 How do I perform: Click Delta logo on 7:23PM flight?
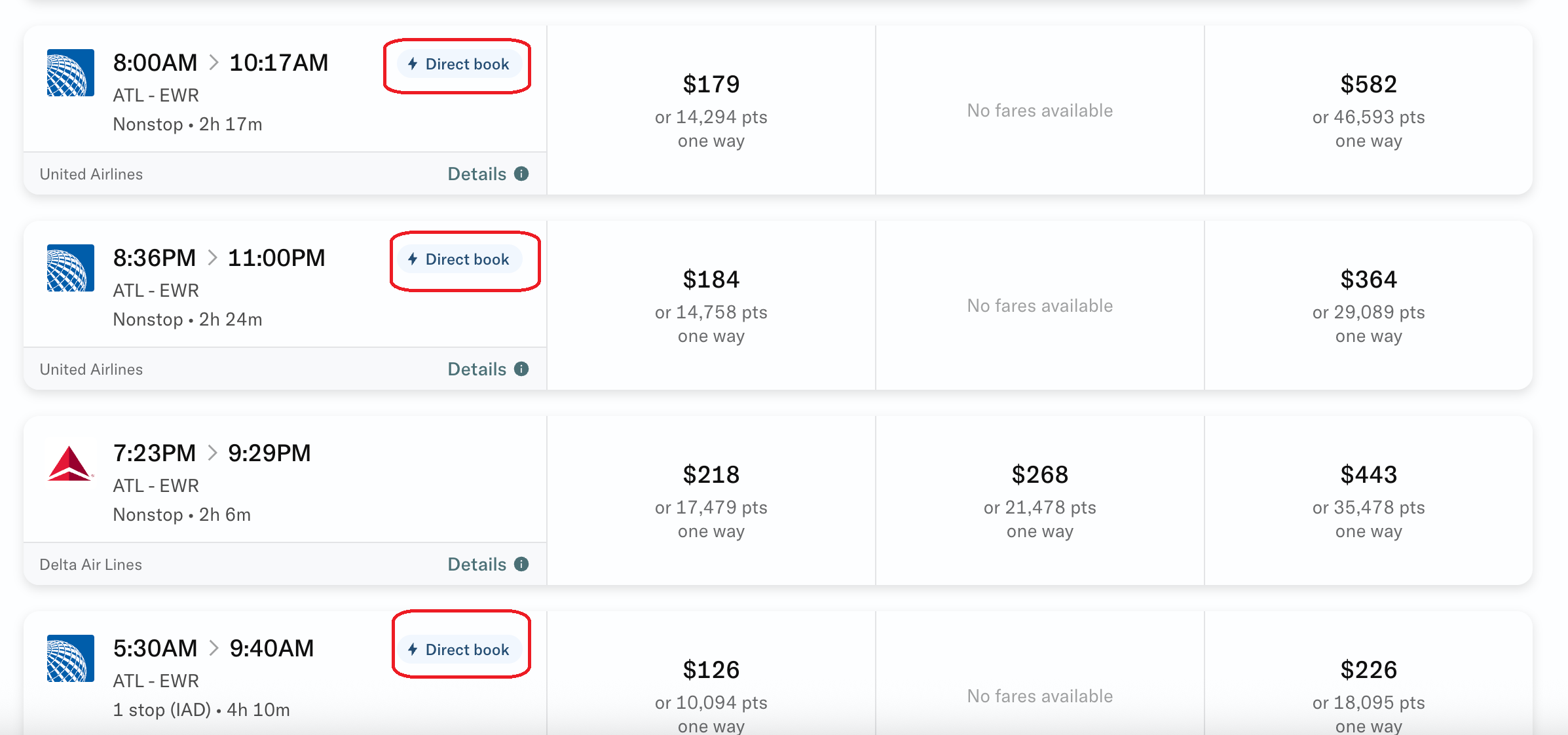[x=70, y=464]
